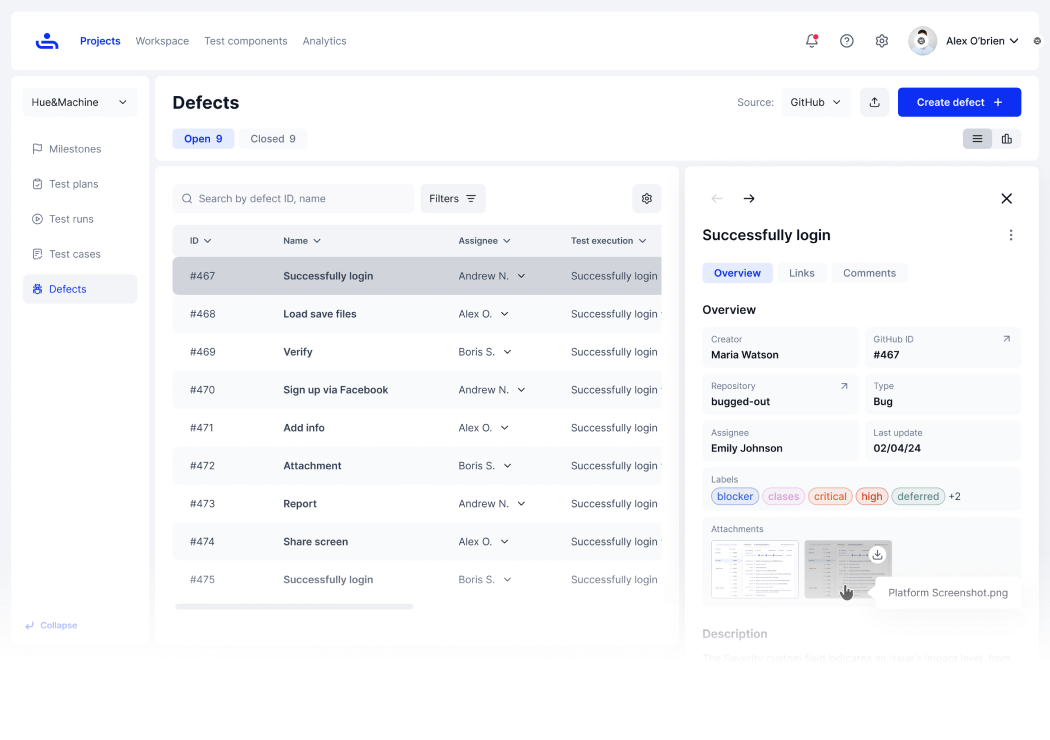
Task: Open the three-dot menu for Successfully login
Action: point(1011,235)
